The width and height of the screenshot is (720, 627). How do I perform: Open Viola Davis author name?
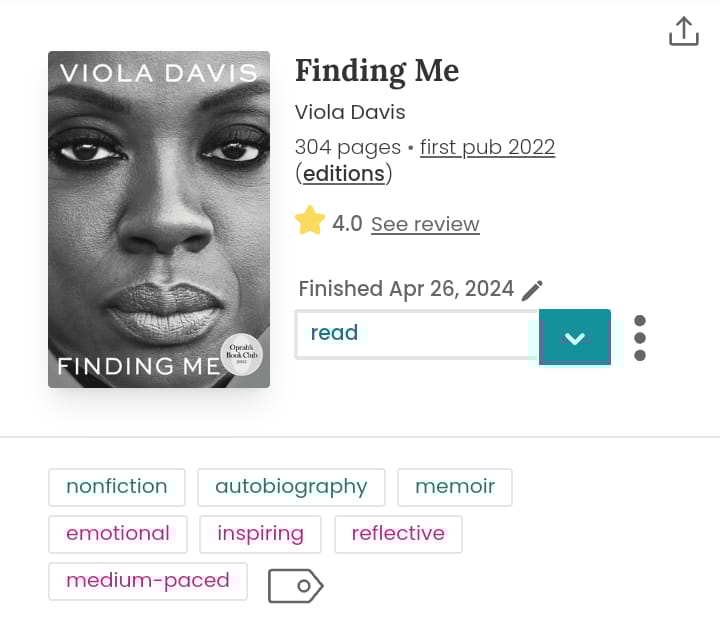[x=350, y=112]
